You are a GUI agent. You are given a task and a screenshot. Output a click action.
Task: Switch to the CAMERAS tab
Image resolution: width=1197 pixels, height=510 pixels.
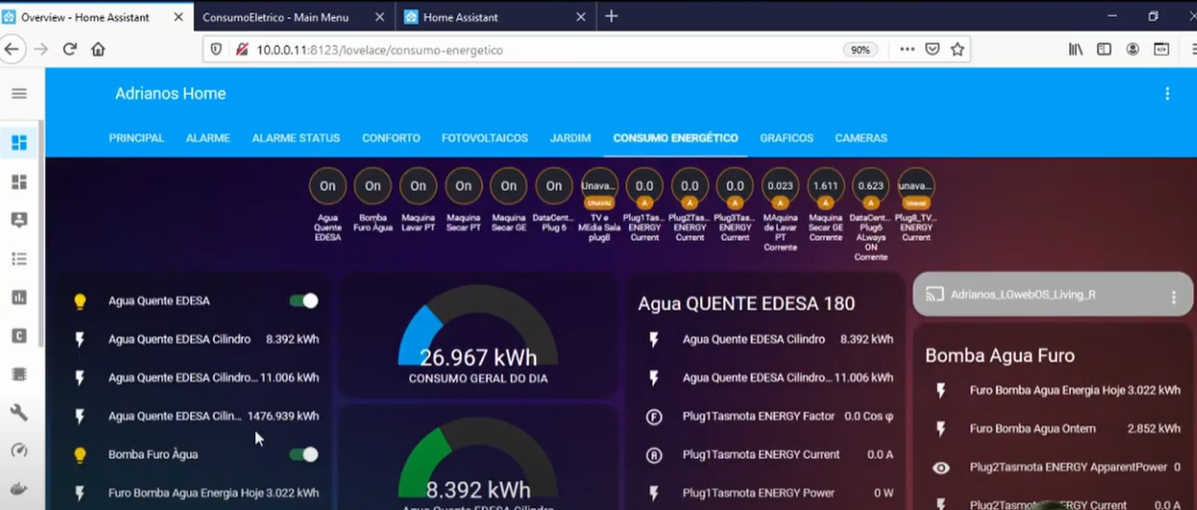(861, 138)
